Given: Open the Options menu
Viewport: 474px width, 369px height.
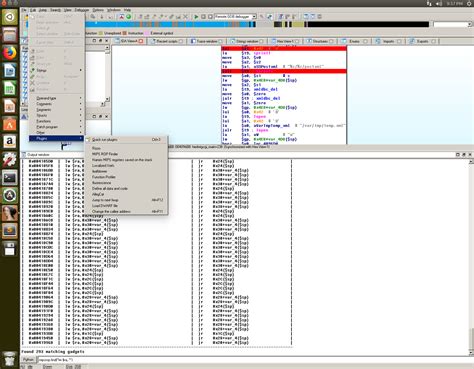Looking at the screenshot, I should coord(98,10).
